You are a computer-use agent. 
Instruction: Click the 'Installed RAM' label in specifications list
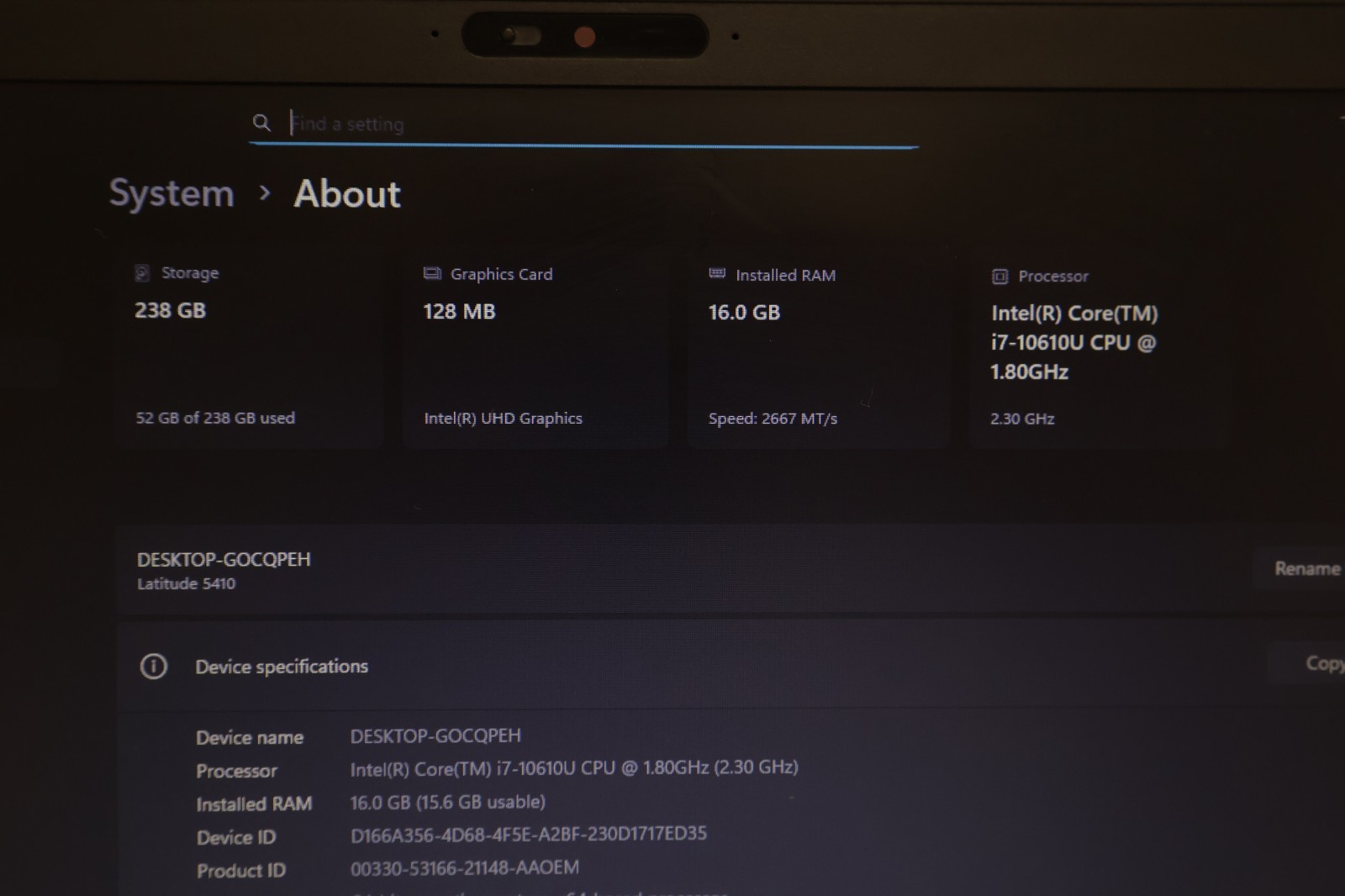click(254, 804)
